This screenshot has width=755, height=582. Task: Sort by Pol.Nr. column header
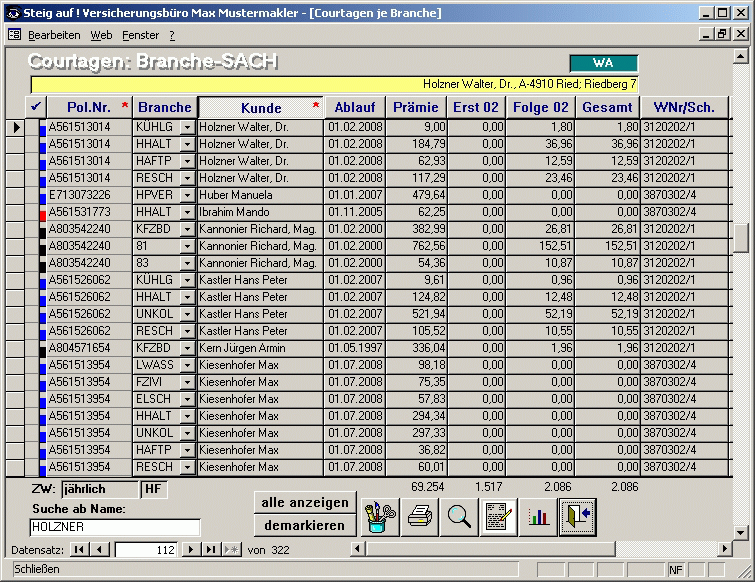(x=90, y=107)
